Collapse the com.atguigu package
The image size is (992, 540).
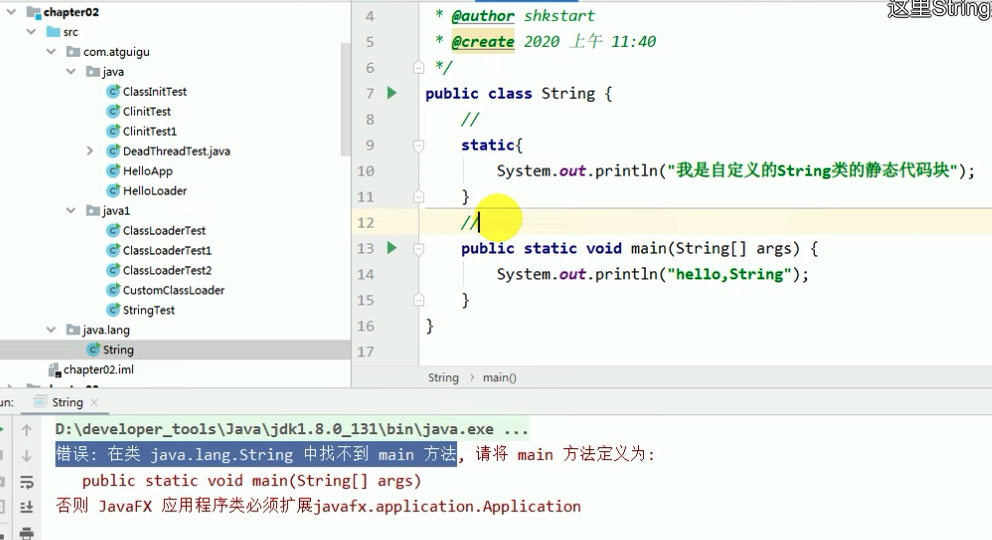coord(51,52)
